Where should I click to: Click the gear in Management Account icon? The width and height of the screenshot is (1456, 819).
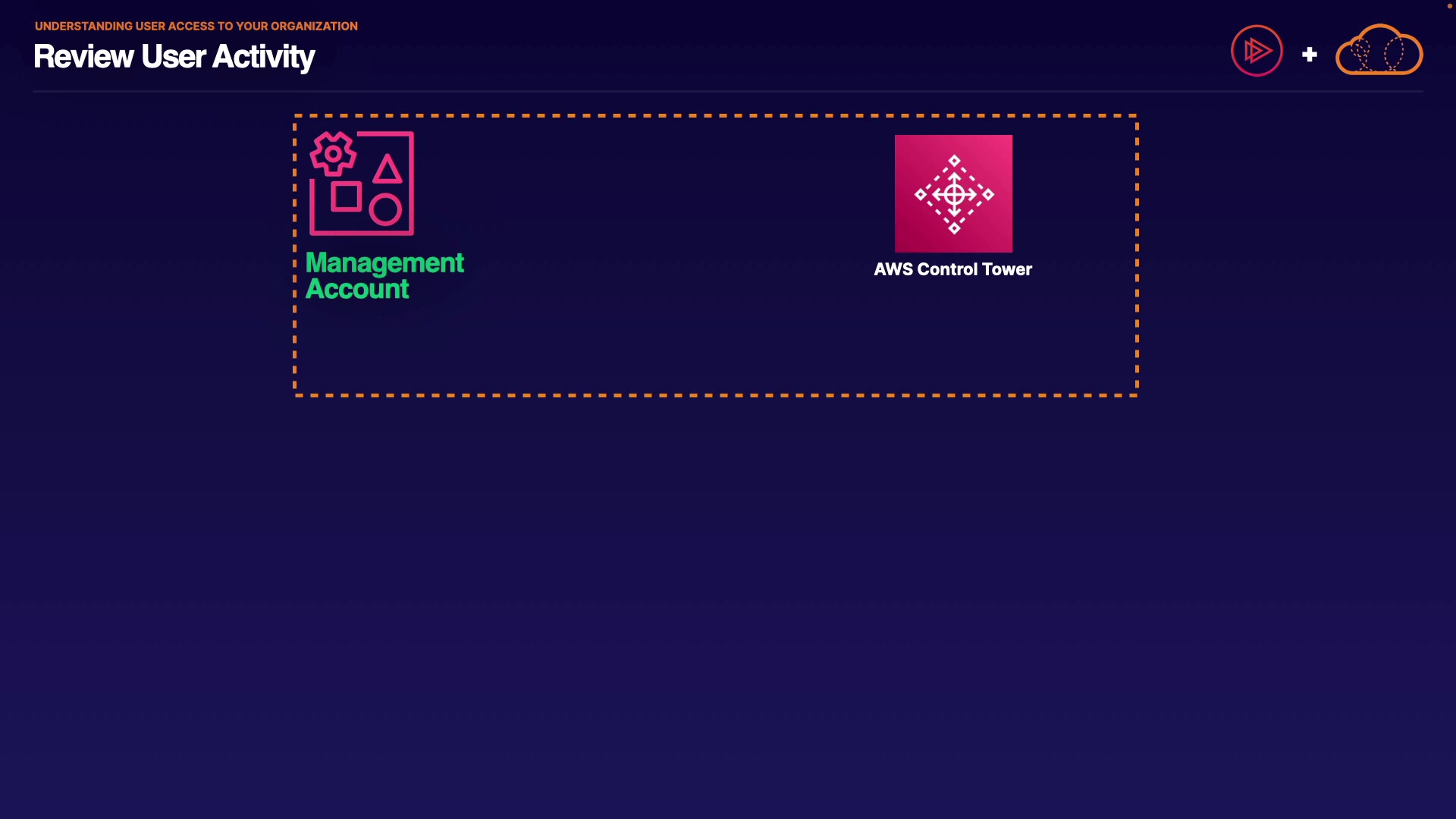pyautogui.click(x=333, y=153)
